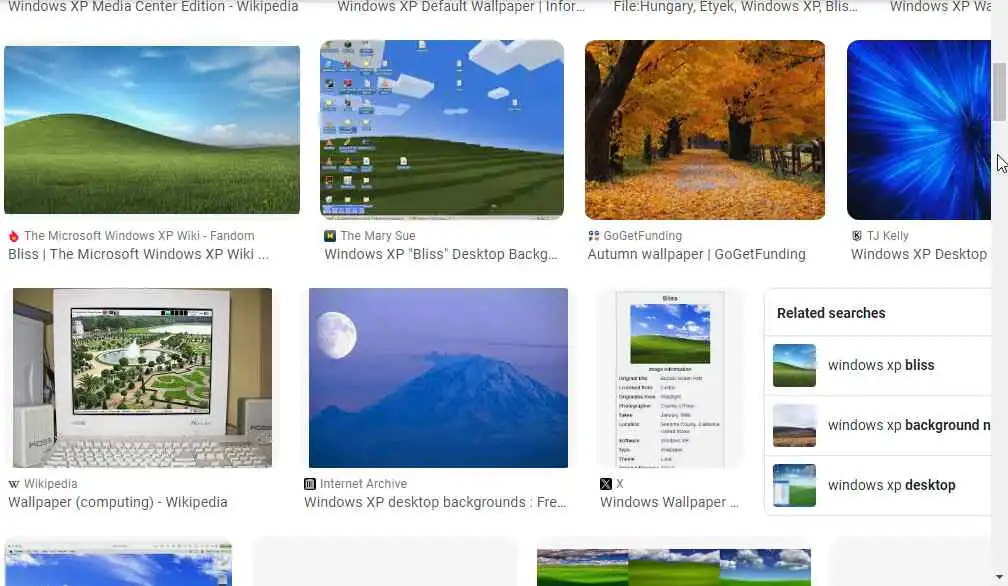Screen dimensions: 1008x586
Task: Click the vertical scrollbar thumb
Action: point(999,92)
